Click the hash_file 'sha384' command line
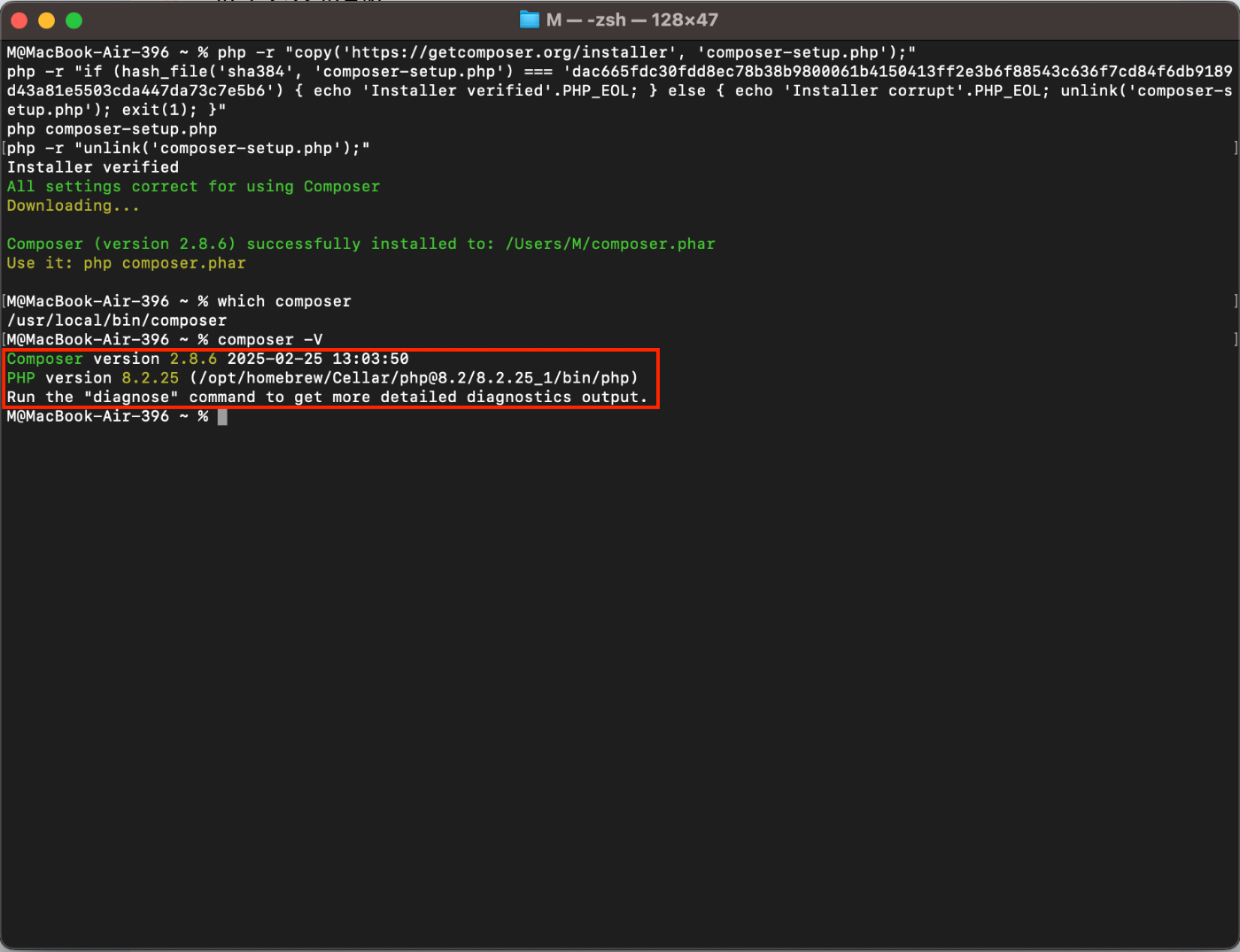This screenshot has height=952, width=1240. coord(620,90)
